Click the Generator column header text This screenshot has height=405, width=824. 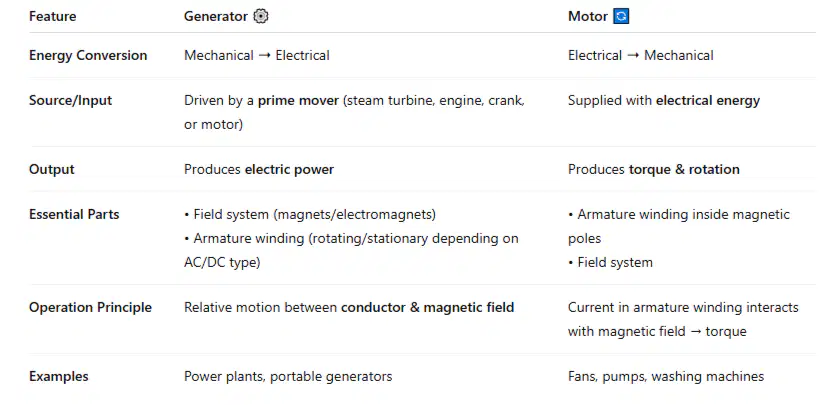215,16
